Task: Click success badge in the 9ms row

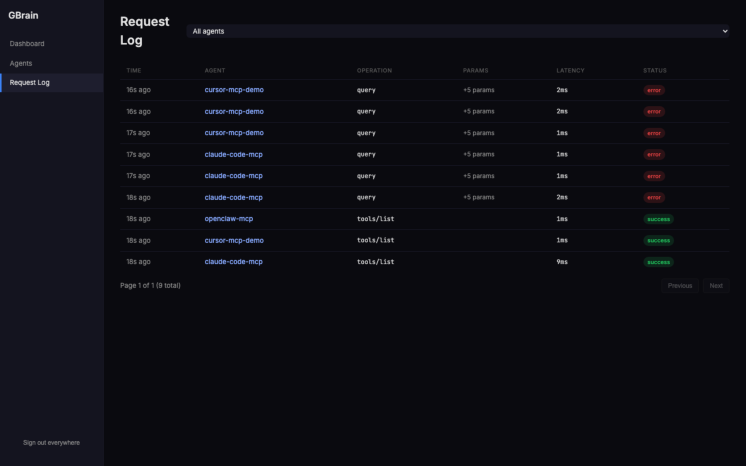Action: (x=658, y=262)
